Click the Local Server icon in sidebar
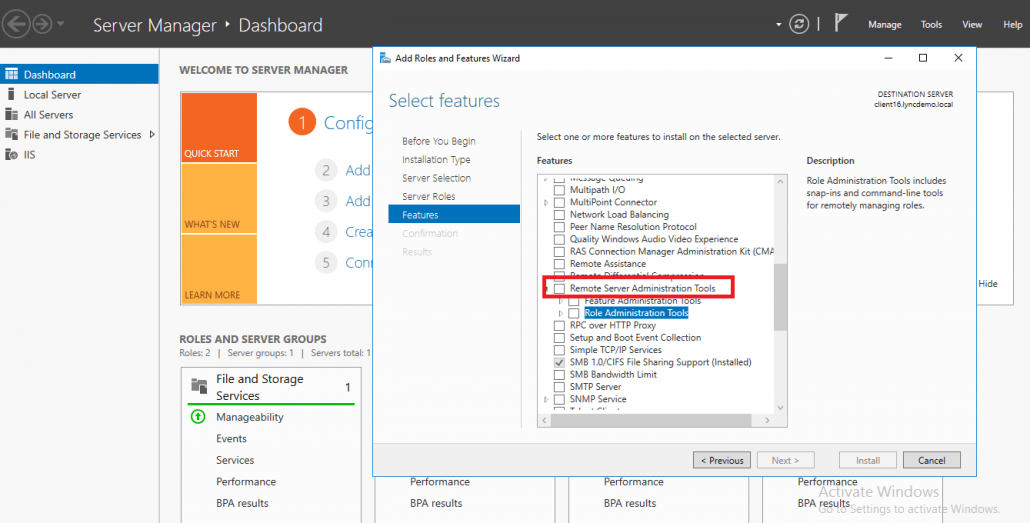 pos(11,94)
